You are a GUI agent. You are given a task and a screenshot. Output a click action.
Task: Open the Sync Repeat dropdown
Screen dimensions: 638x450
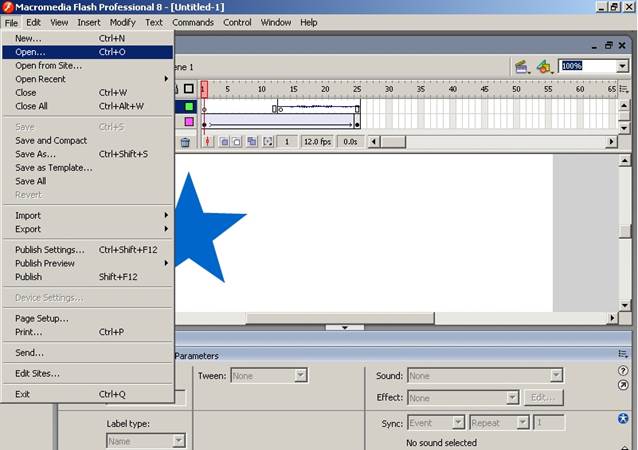click(x=522, y=422)
